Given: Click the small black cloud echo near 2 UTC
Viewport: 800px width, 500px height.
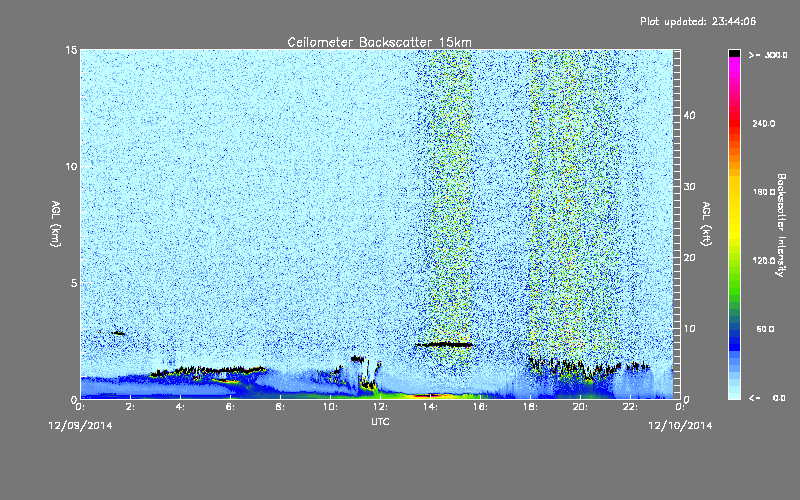Looking at the screenshot, I should tap(118, 333).
